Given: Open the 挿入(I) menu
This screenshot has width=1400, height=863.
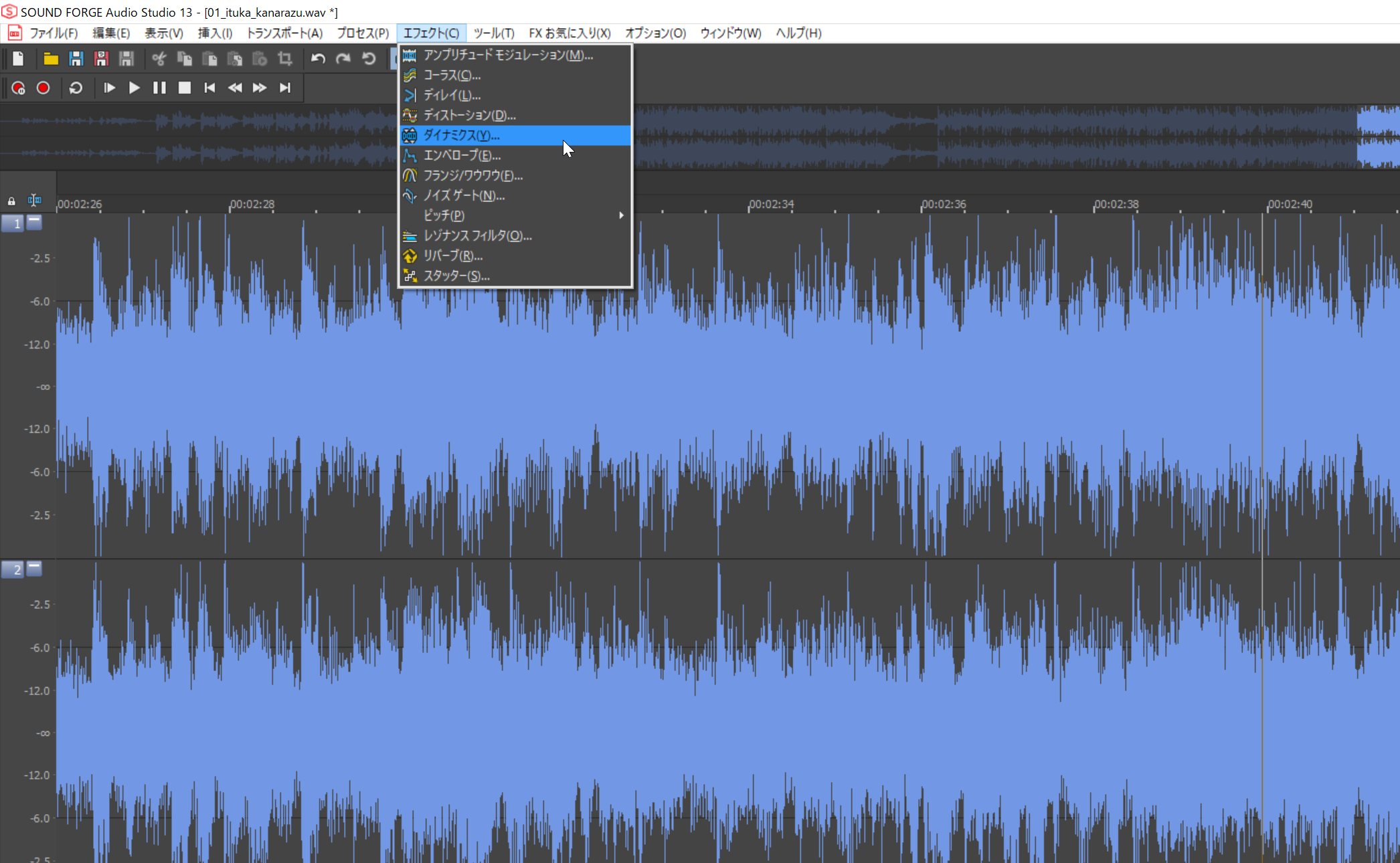Looking at the screenshot, I should (x=215, y=33).
